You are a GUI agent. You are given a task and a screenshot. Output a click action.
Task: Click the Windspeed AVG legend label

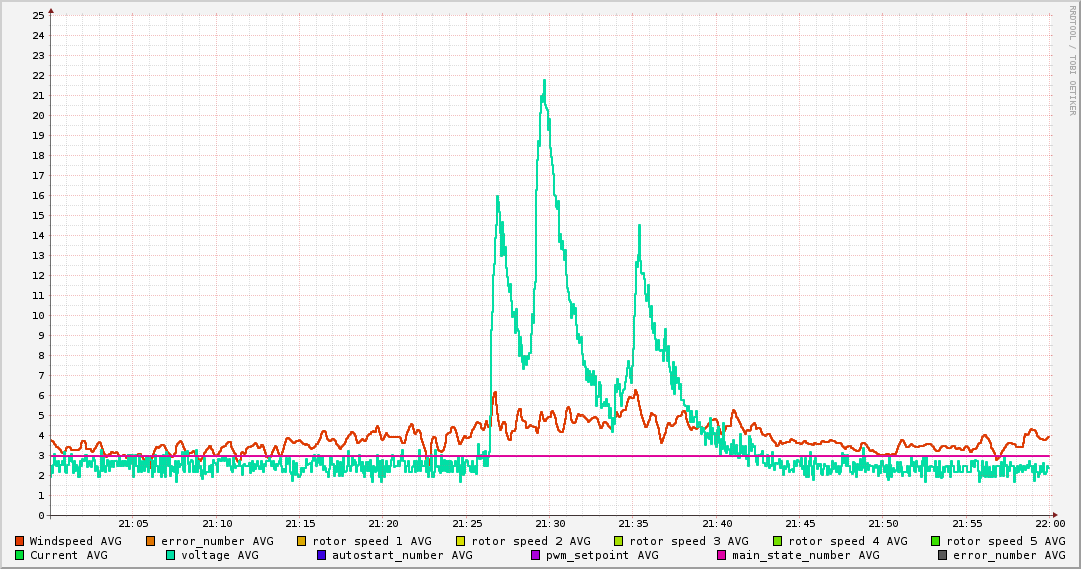point(75,541)
